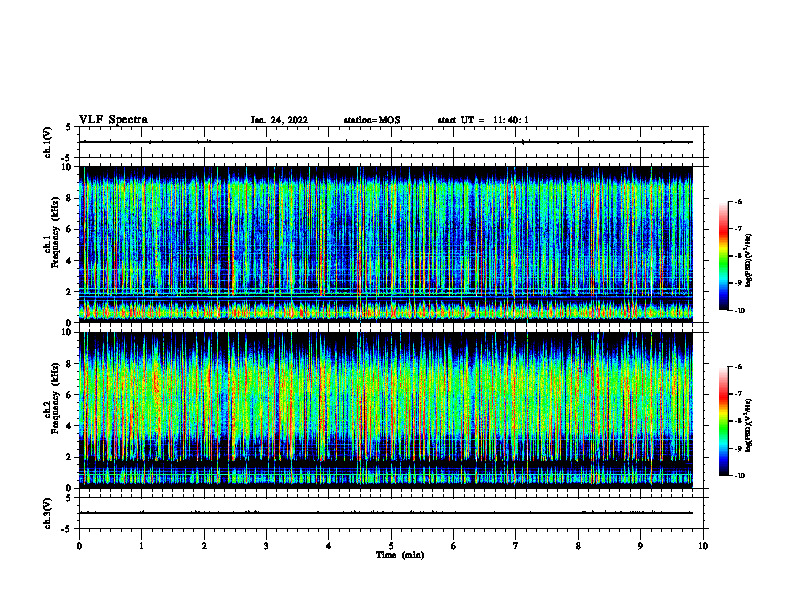Click time axis tick label "9"
Viewport: 792px width, 612px height.
point(640,546)
